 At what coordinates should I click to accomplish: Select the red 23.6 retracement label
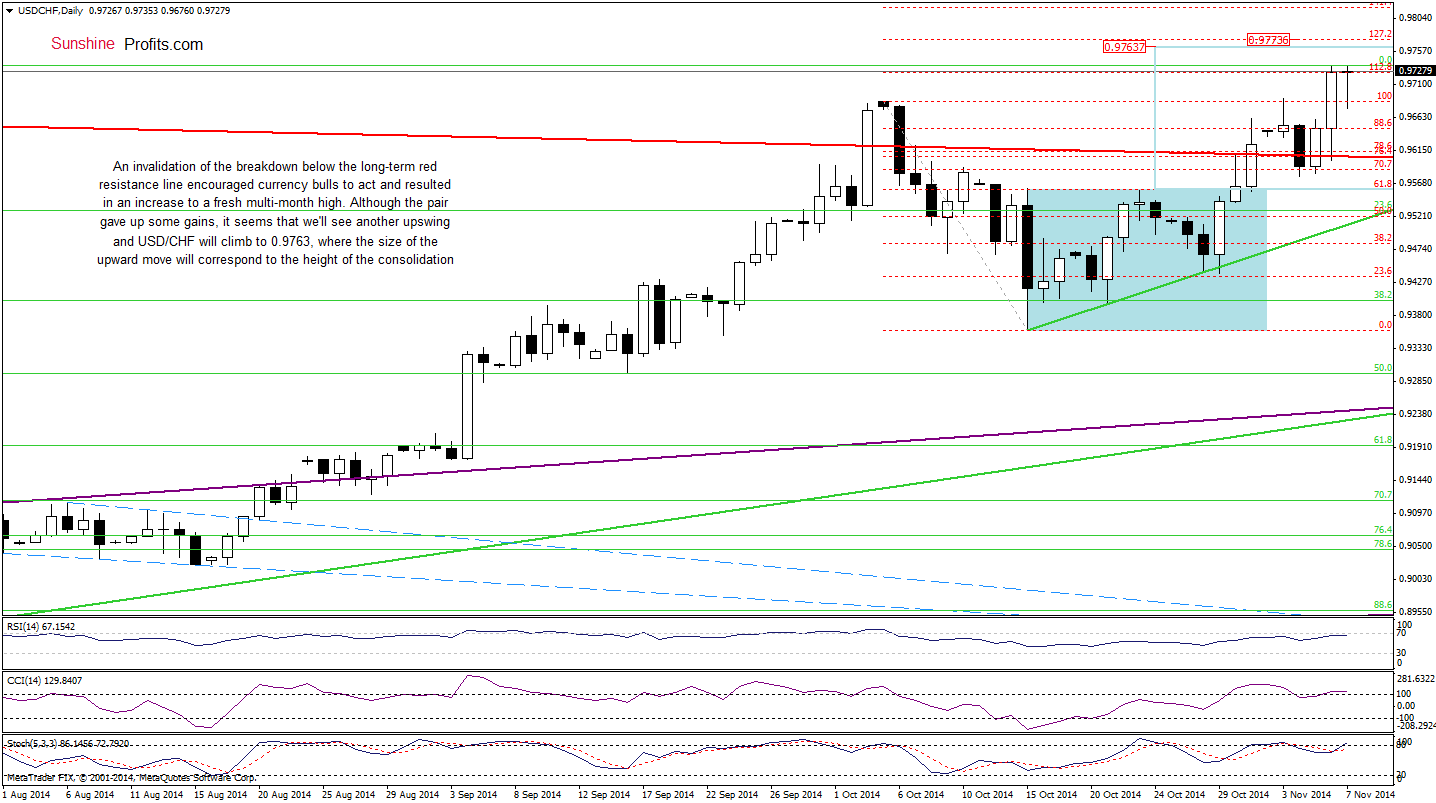pyautogui.click(x=1383, y=271)
